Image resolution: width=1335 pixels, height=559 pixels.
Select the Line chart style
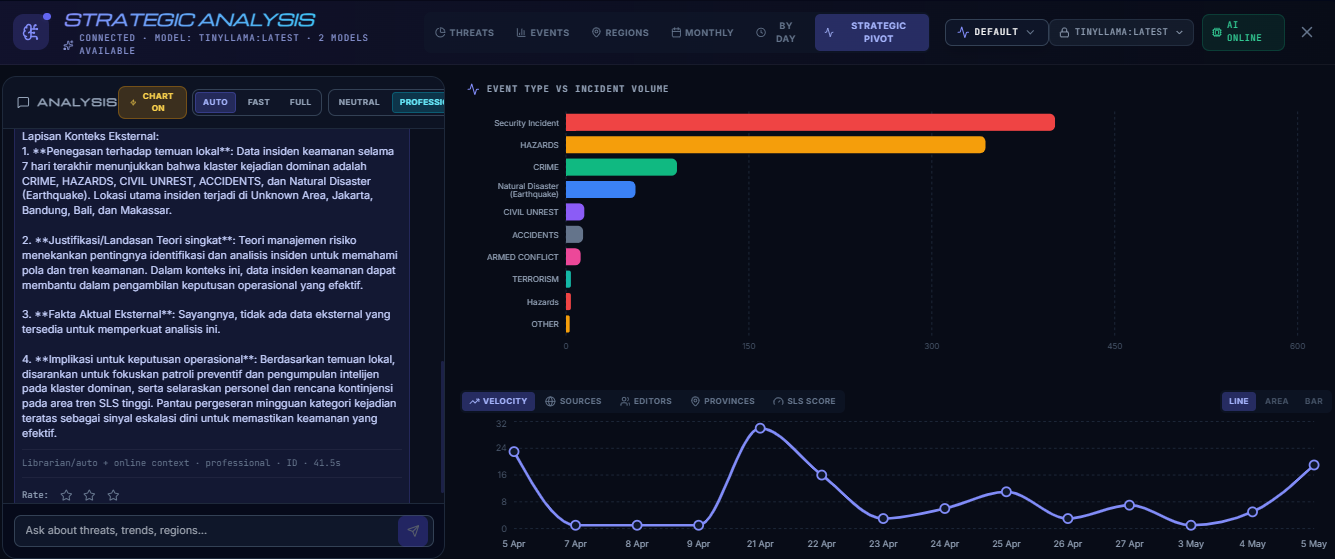click(1239, 401)
